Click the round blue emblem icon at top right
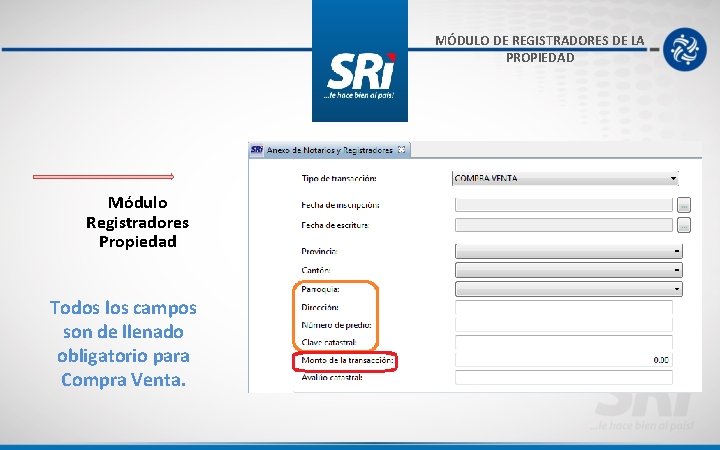The height and width of the screenshot is (450, 720). click(x=685, y=50)
